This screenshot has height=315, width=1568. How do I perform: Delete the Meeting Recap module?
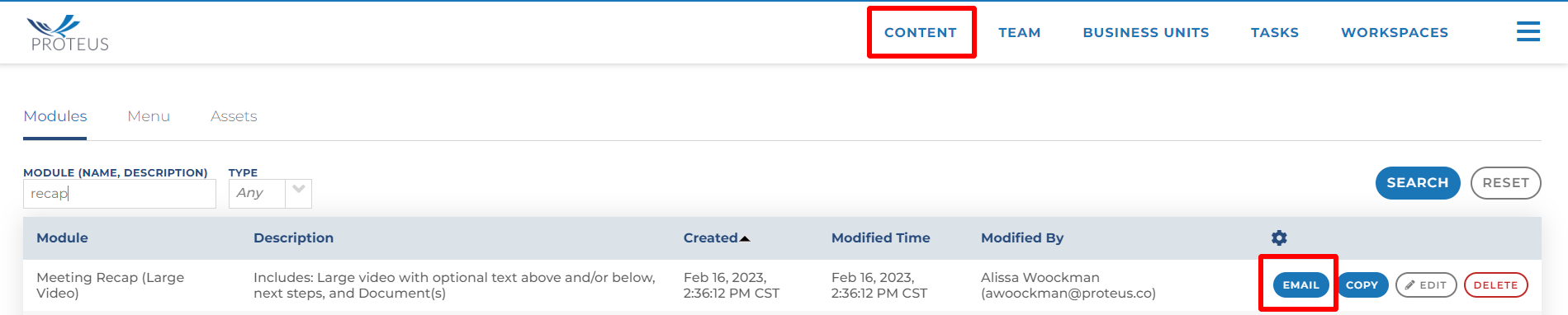[x=1495, y=285]
